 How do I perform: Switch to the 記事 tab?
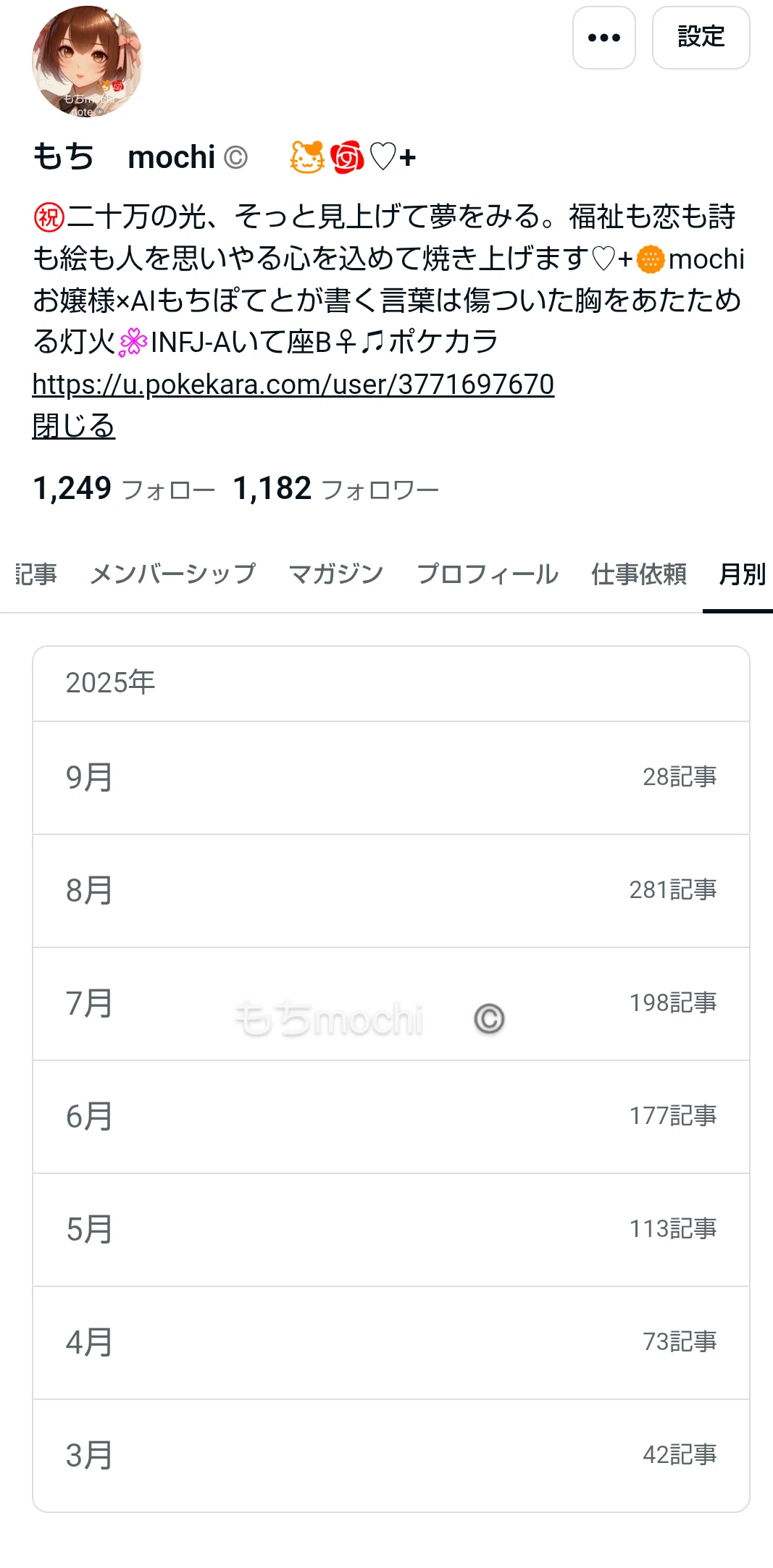tap(35, 574)
